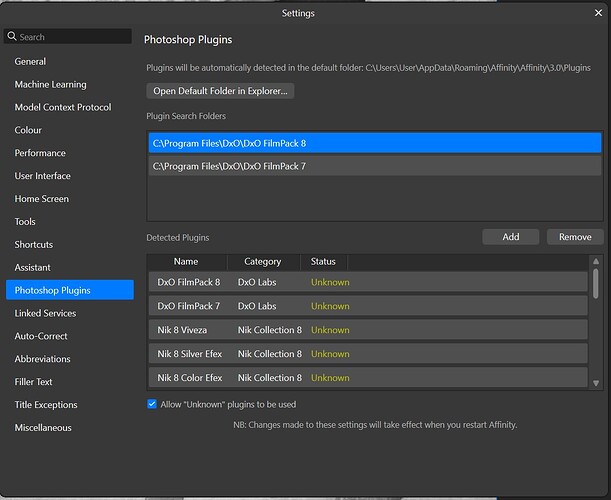Select the DxO FilmPack 7 plugin row
Screen dimensions: 611x500
[x=368, y=306]
